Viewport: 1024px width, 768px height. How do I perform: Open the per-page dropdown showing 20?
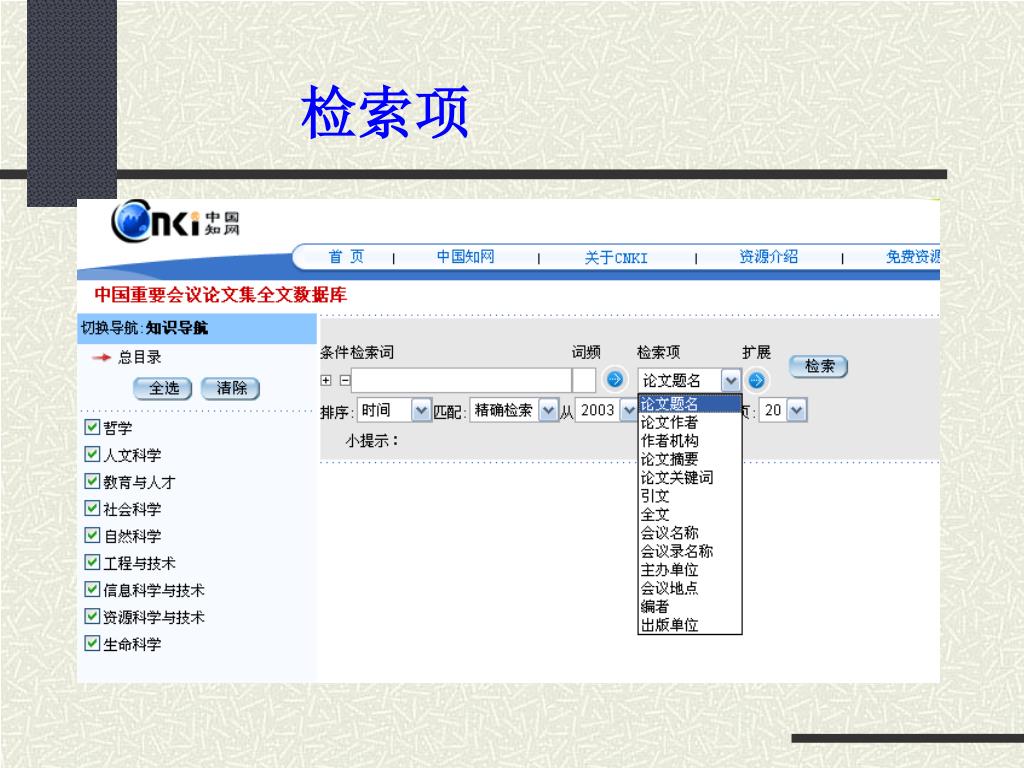pos(783,411)
